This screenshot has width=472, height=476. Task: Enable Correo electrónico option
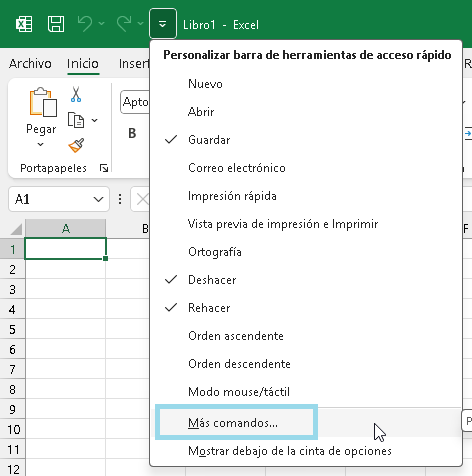tap(306, 168)
